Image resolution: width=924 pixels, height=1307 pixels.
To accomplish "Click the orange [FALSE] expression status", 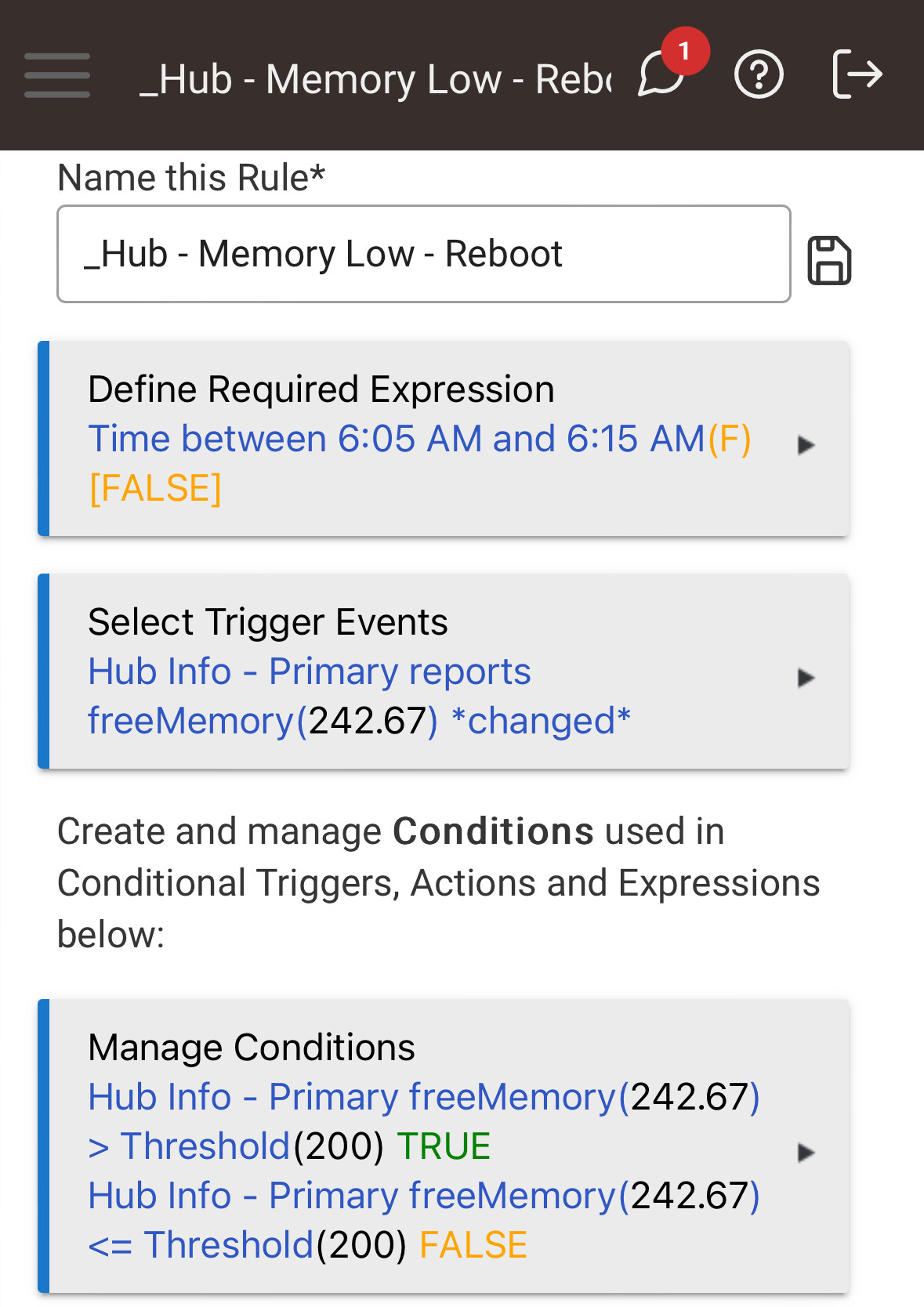I will 155,488.
